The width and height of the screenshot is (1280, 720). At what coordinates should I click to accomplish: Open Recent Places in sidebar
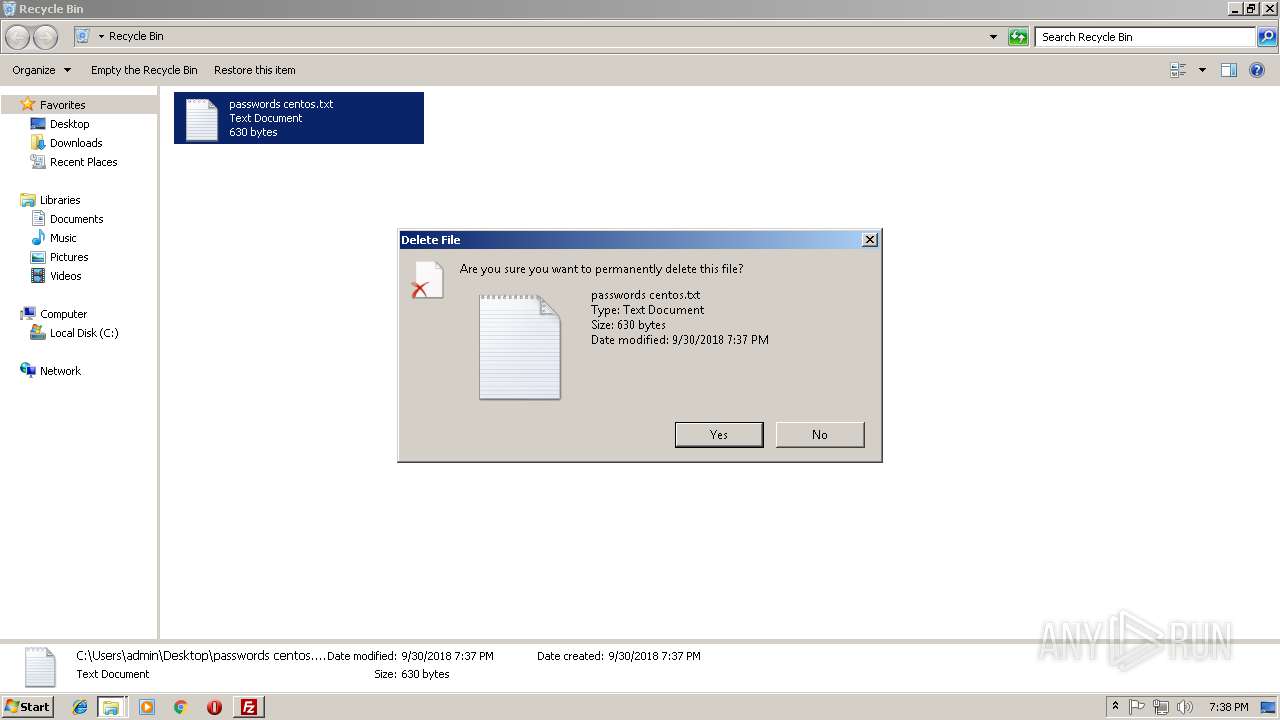coord(83,162)
